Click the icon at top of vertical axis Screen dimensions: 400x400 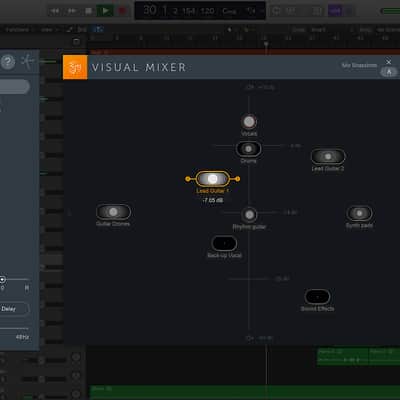[249, 87]
